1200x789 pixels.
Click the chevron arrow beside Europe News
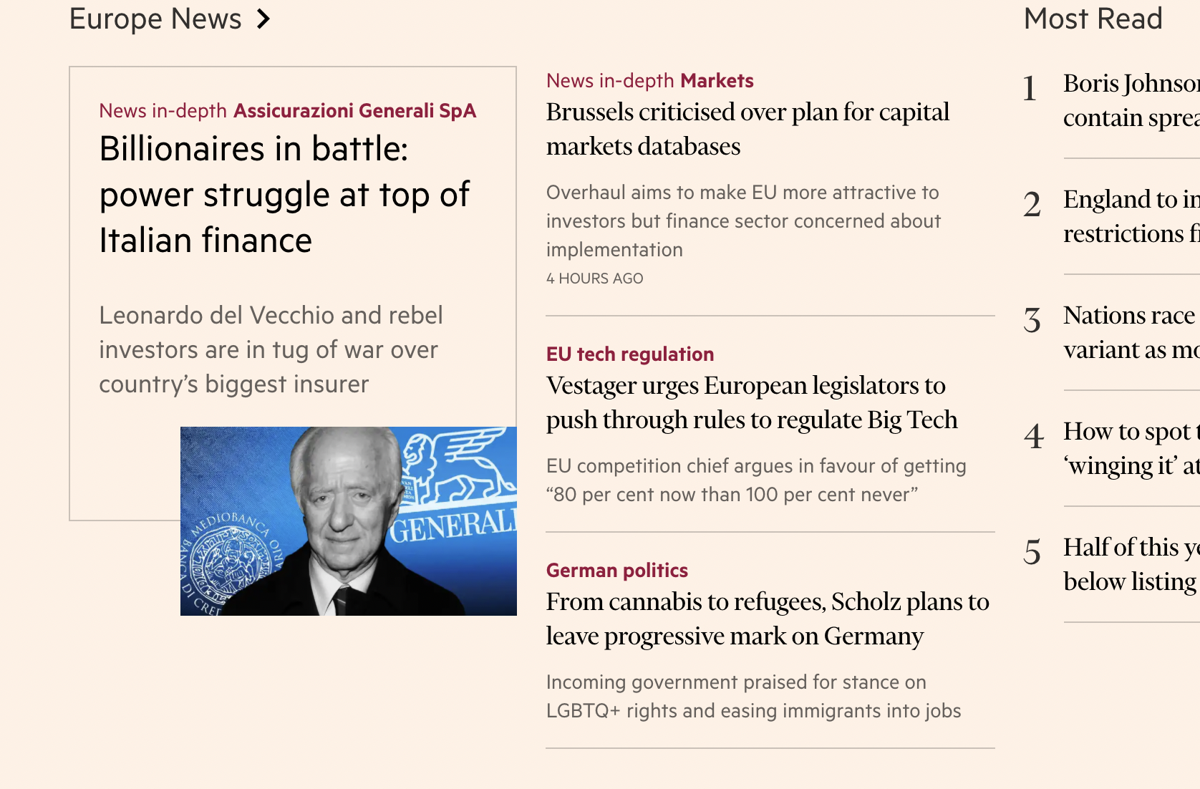pyautogui.click(x=263, y=19)
